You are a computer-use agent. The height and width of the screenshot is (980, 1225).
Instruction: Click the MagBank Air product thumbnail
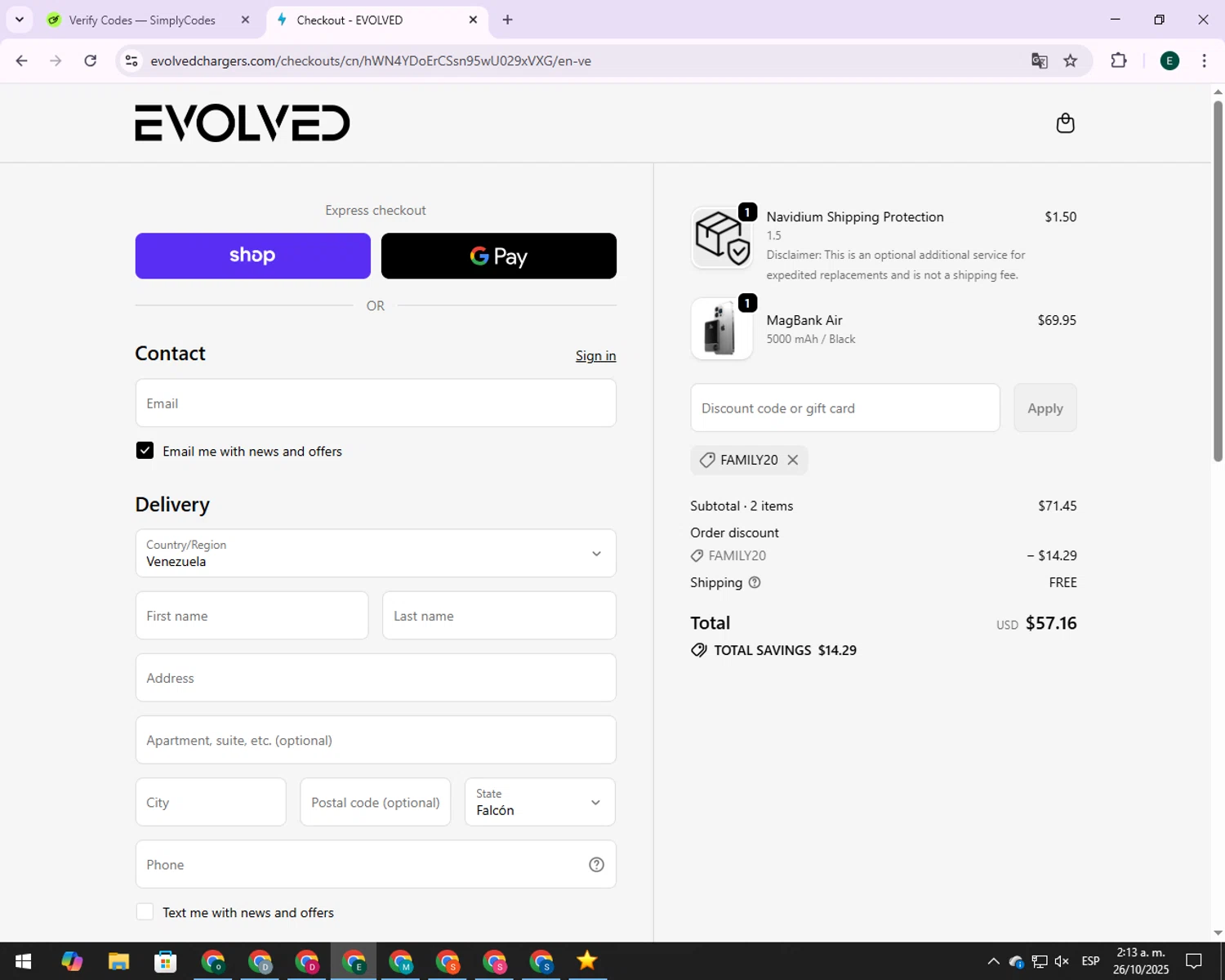click(x=722, y=328)
